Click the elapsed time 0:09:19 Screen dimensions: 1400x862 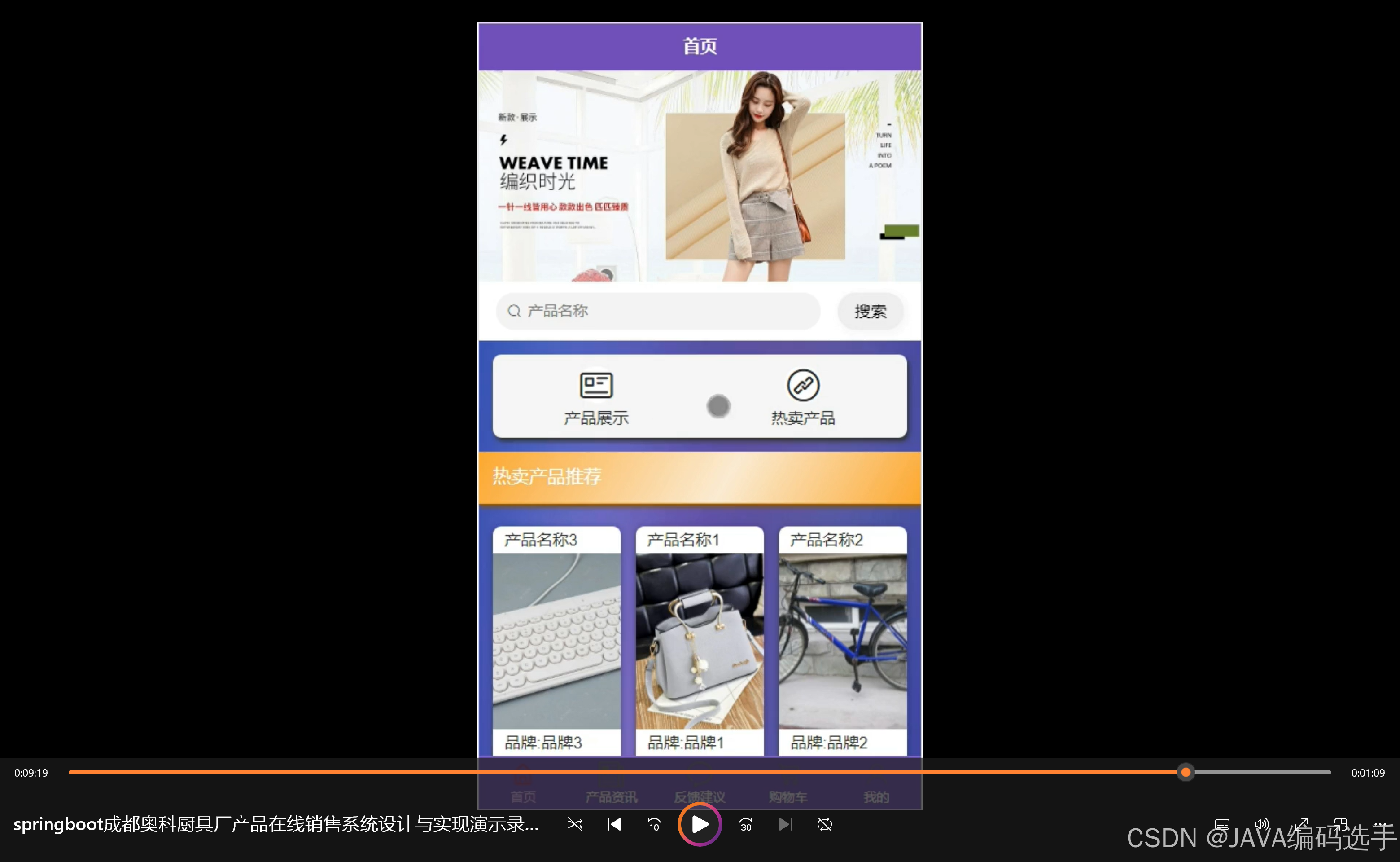[31, 773]
